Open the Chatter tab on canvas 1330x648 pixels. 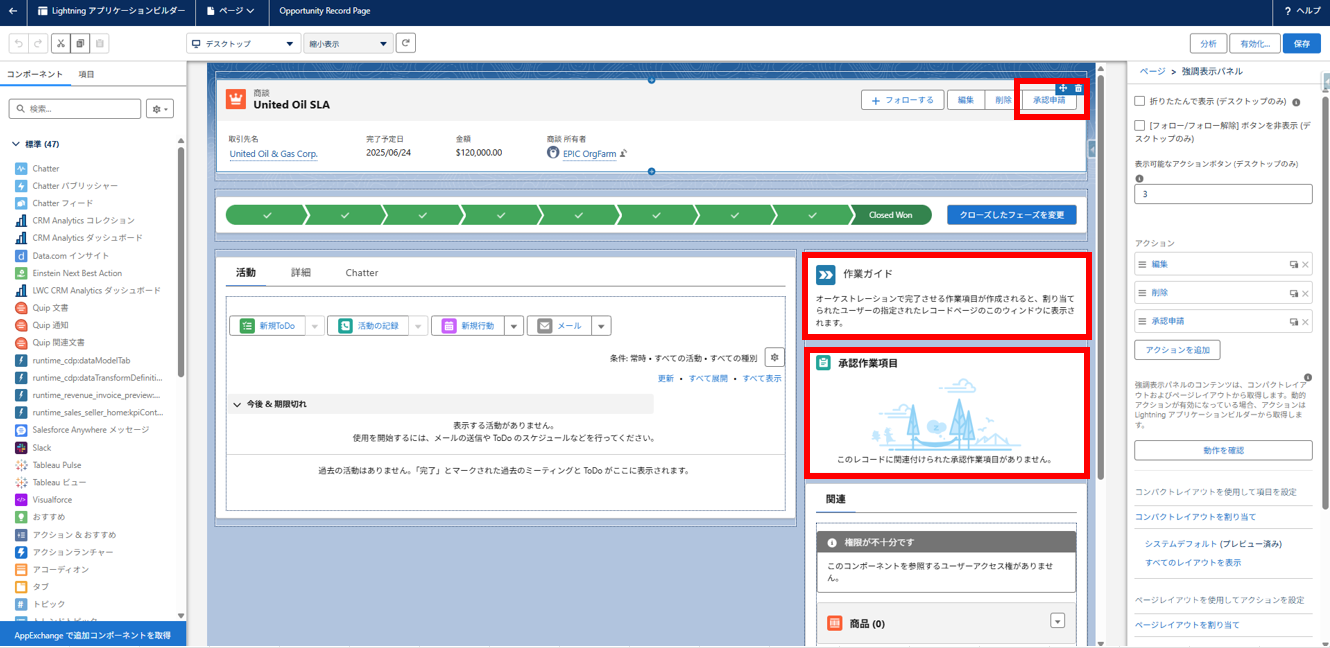click(362, 272)
